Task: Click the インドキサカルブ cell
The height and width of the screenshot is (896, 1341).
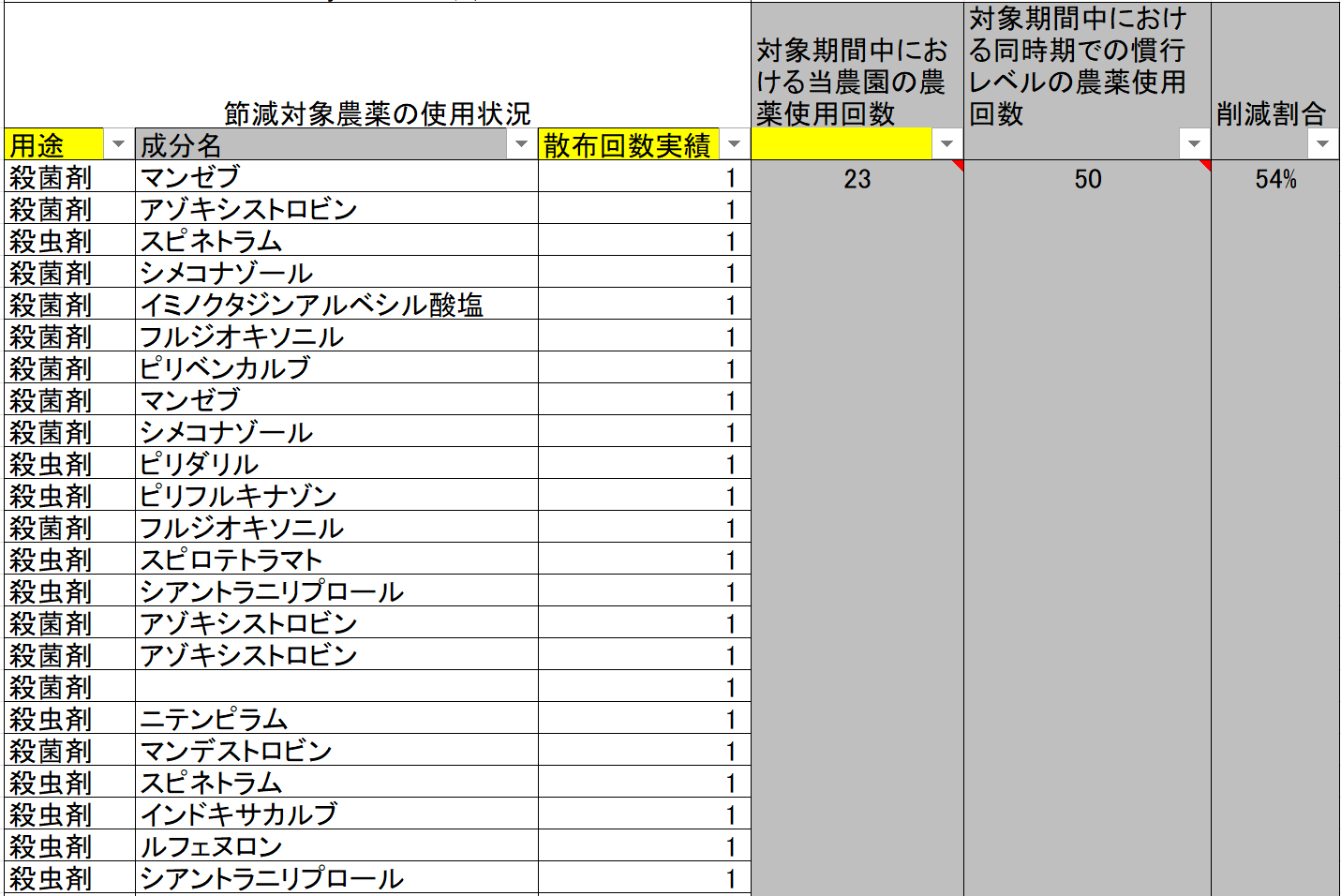Action: point(335,814)
